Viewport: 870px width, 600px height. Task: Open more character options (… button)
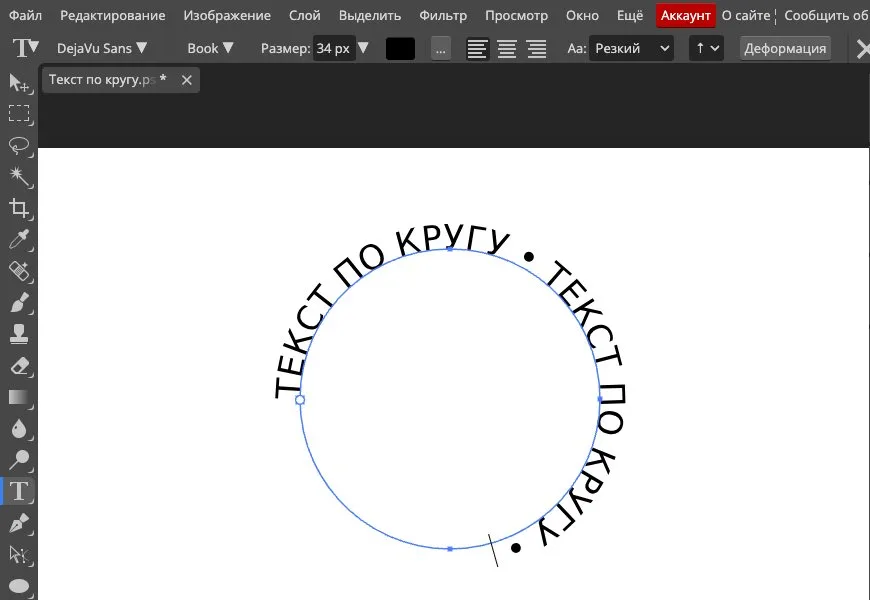pos(441,49)
